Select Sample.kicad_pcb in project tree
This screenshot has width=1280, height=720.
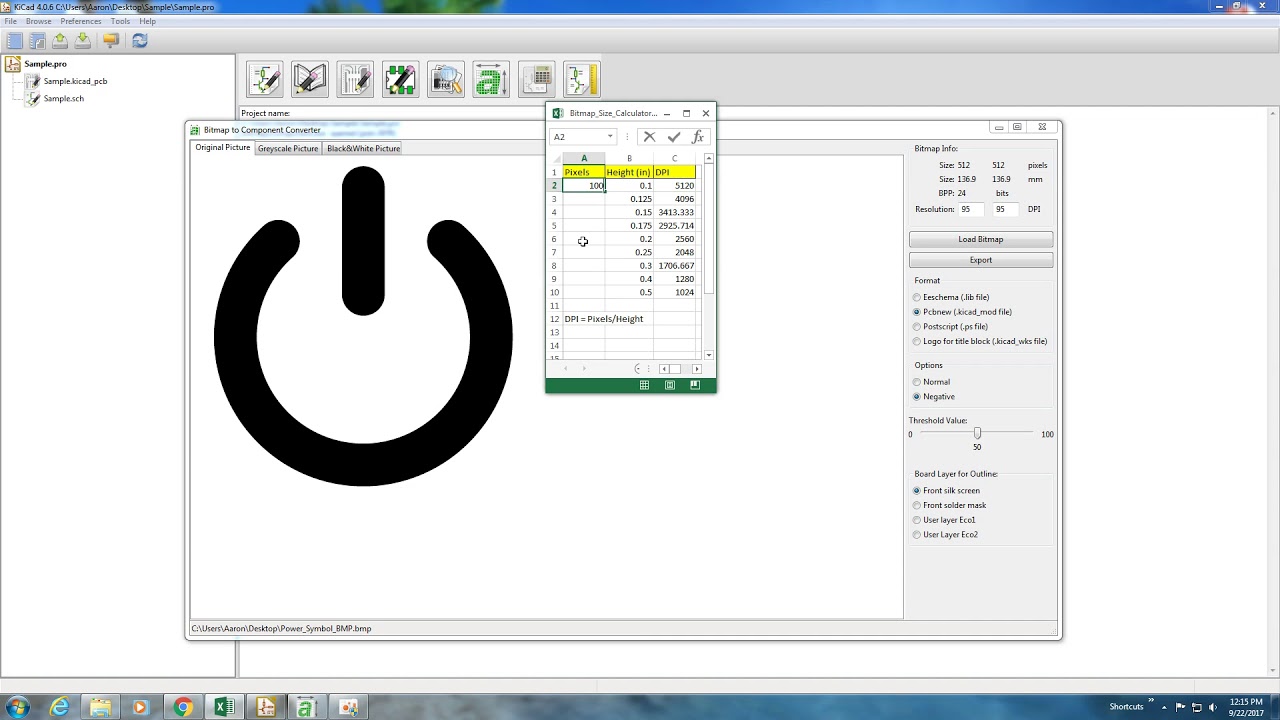75,81
